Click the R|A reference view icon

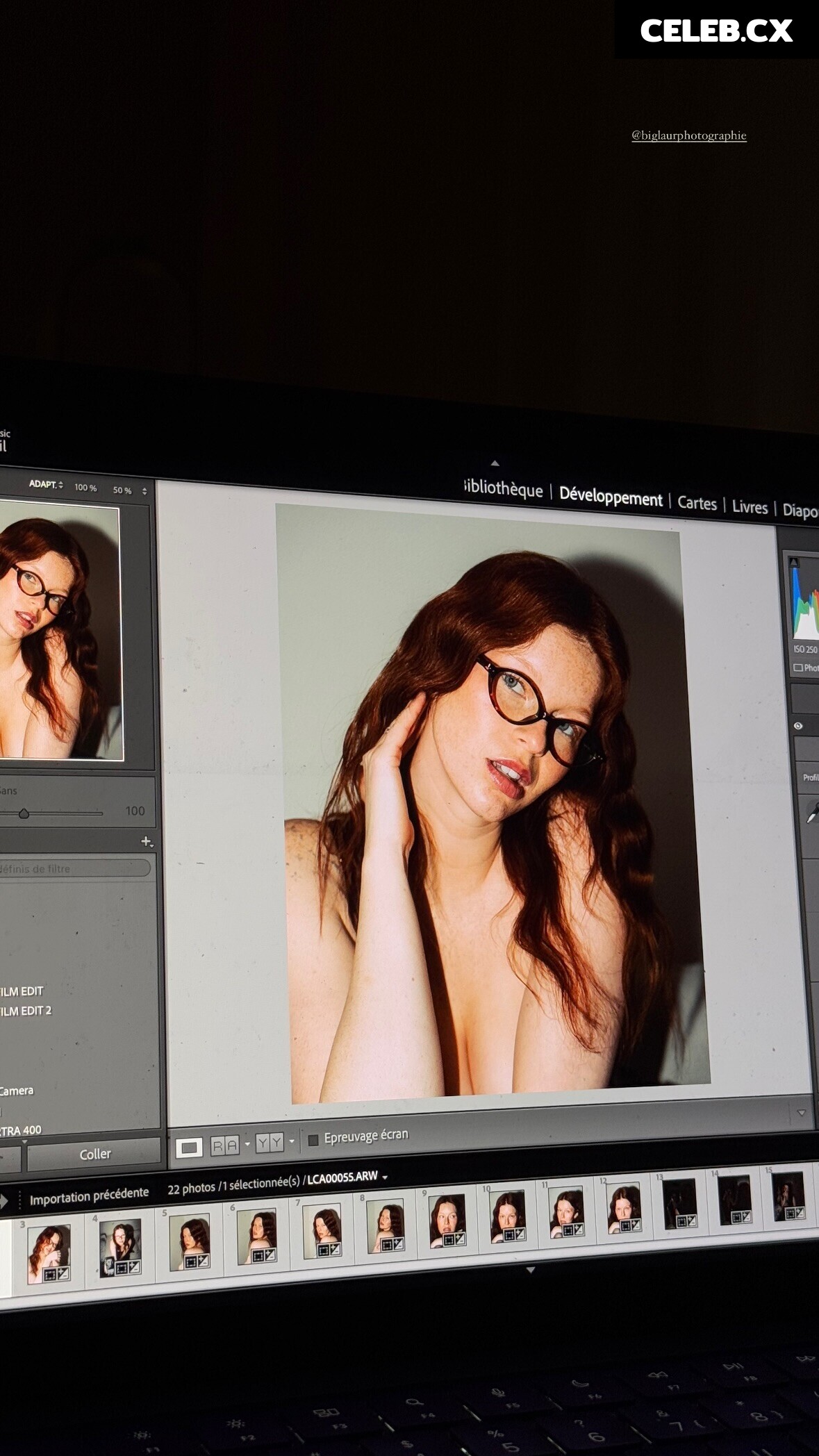pyautogui.click(x=224, y=1145)
